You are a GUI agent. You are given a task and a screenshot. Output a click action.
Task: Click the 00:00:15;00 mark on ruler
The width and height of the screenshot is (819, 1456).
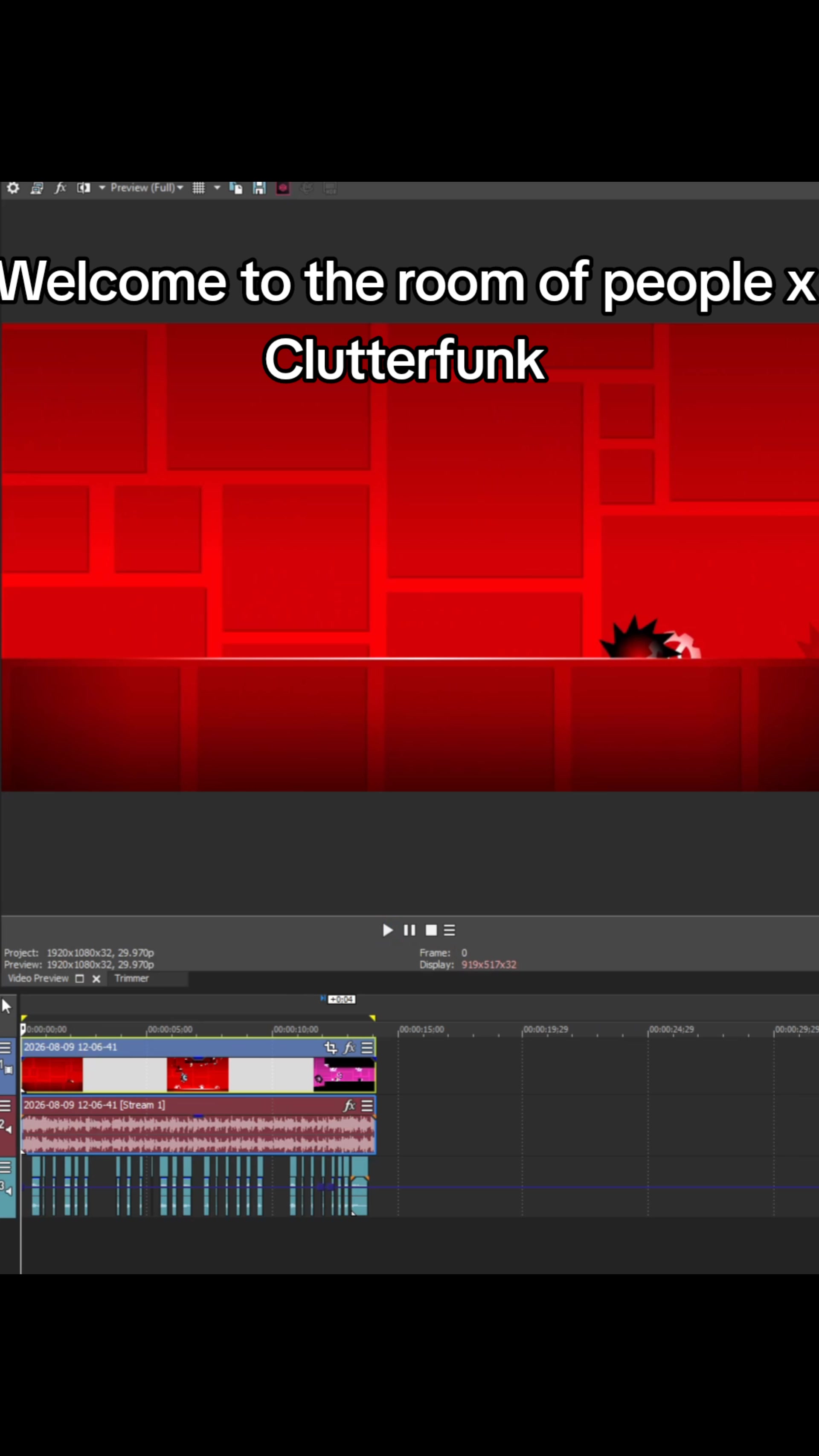421,1029
